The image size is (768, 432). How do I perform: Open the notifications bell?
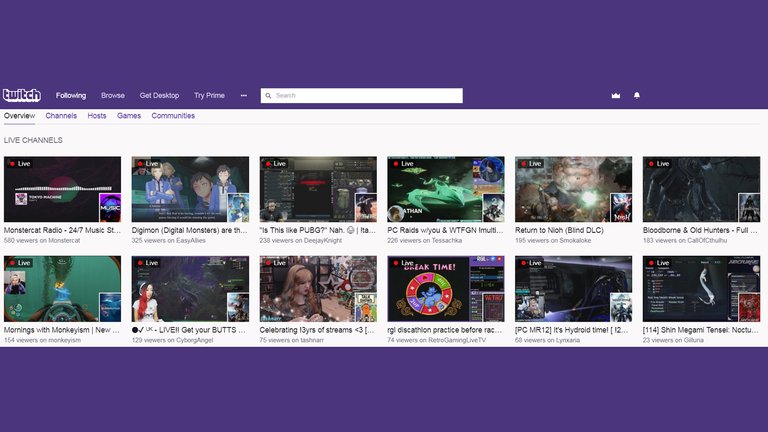tap(637, 96)
